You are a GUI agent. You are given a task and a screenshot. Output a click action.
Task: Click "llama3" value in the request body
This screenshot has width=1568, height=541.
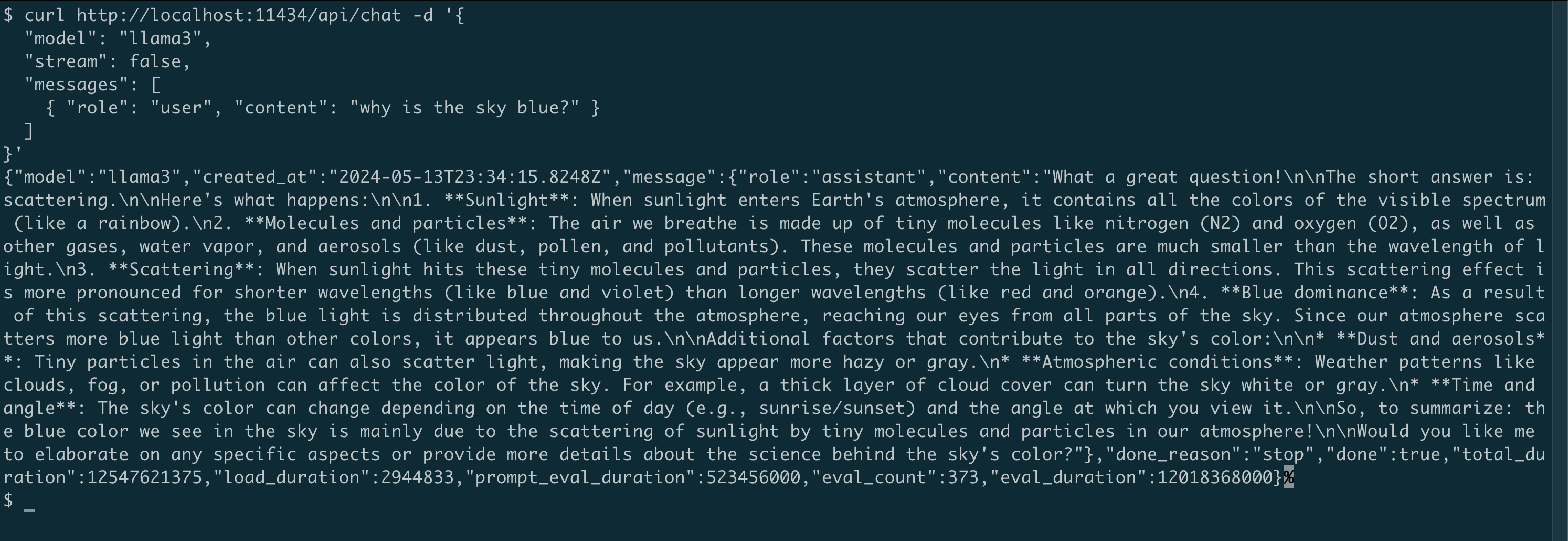(160, 38)
